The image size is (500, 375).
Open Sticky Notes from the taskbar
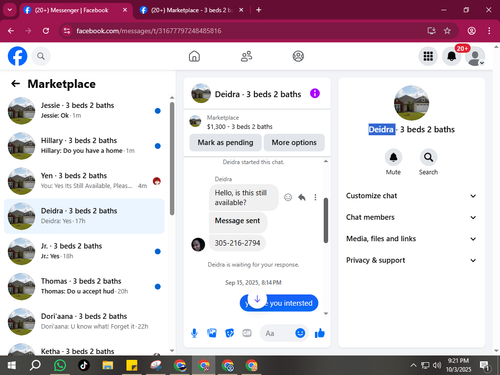coord(132,365)
